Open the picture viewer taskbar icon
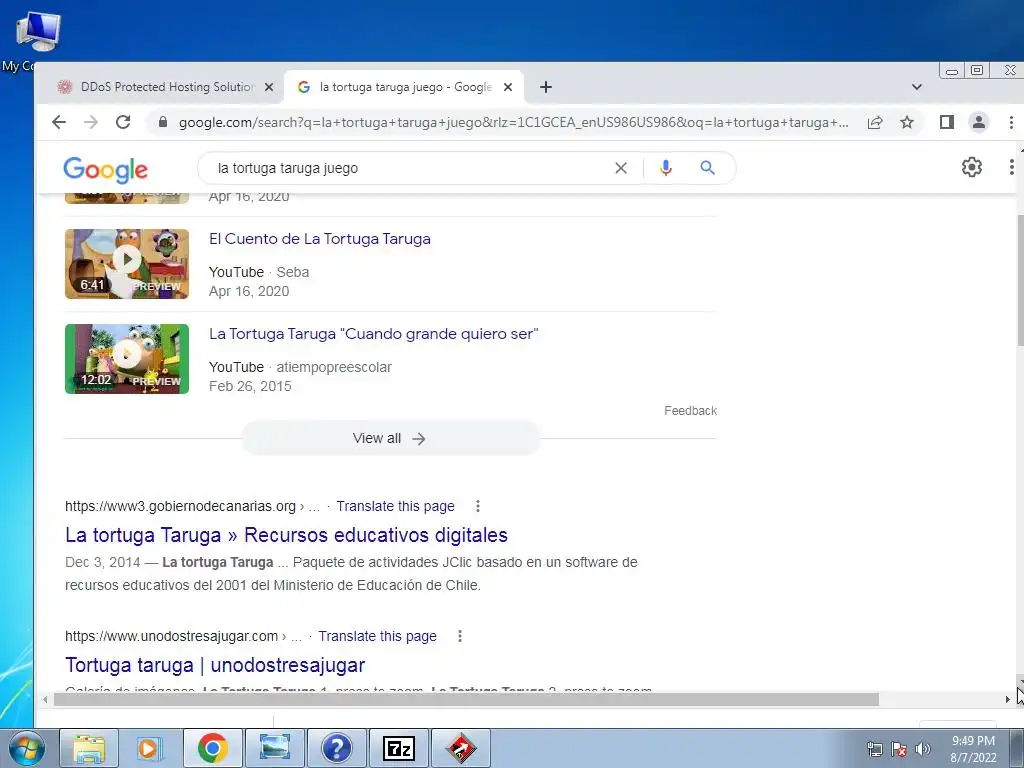 (275, 748)
